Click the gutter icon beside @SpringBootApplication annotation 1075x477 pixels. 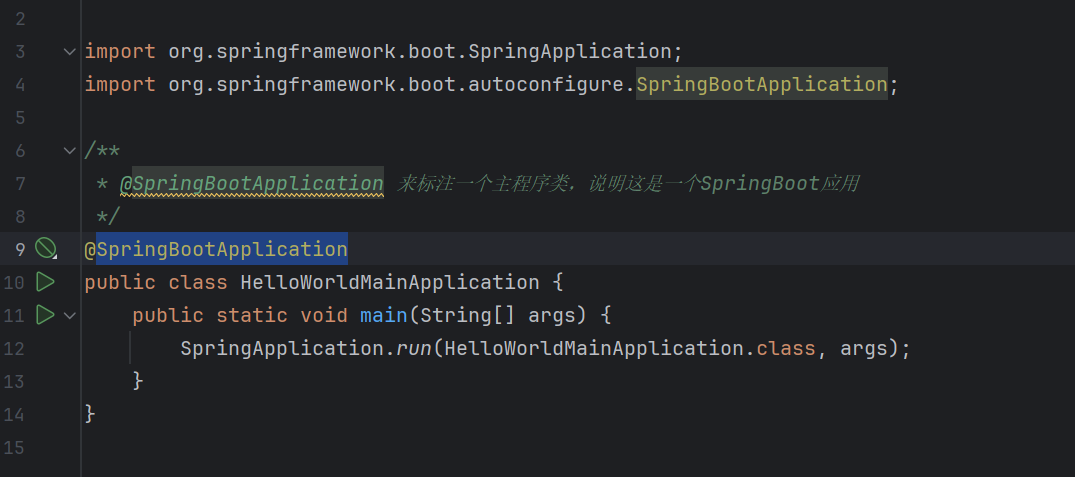(x=45, y=248)
